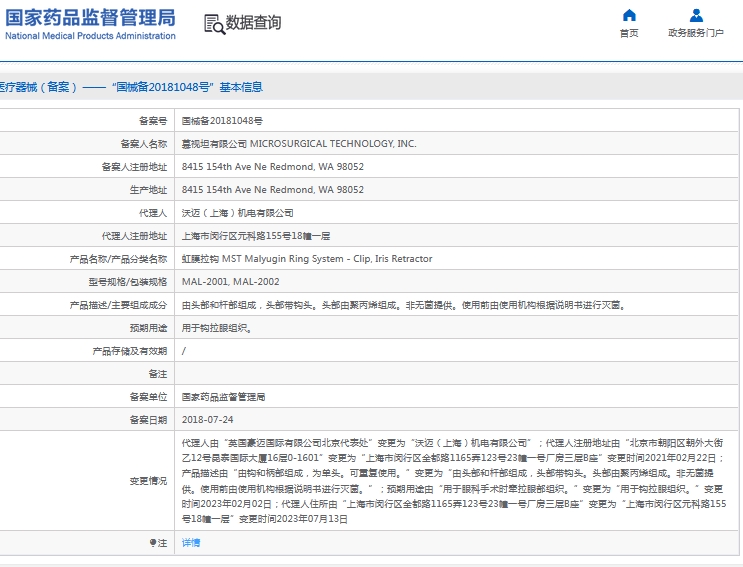Click the 备注 row label
743x567 pixels.
tap(158, 374)
